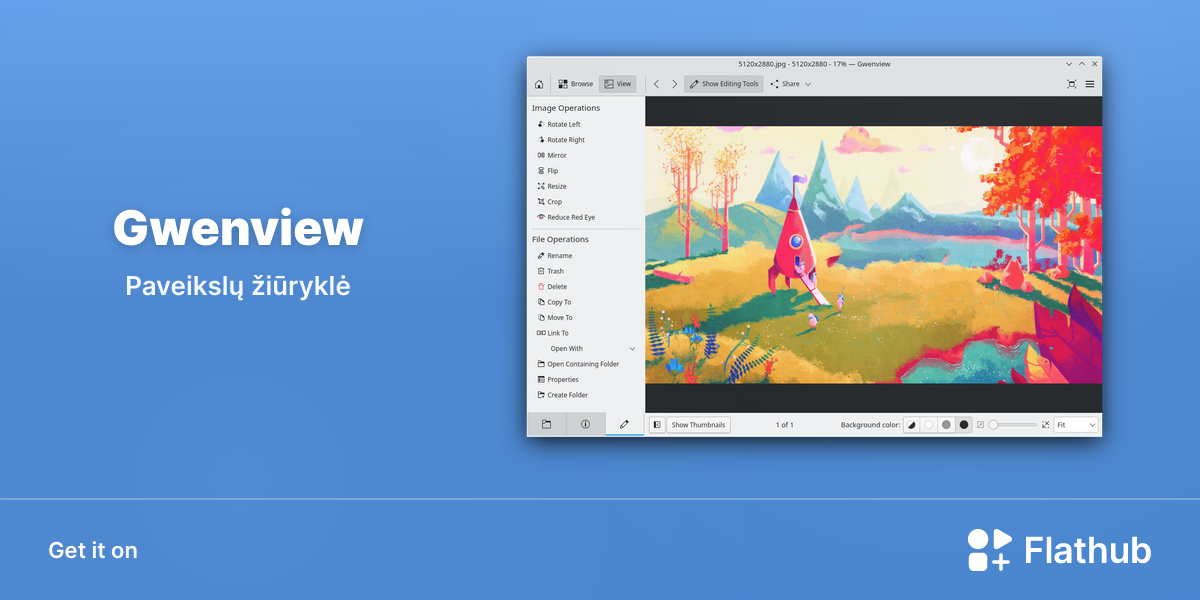Switch to View mode
The image size is (1200, 600).
[618, 84]
